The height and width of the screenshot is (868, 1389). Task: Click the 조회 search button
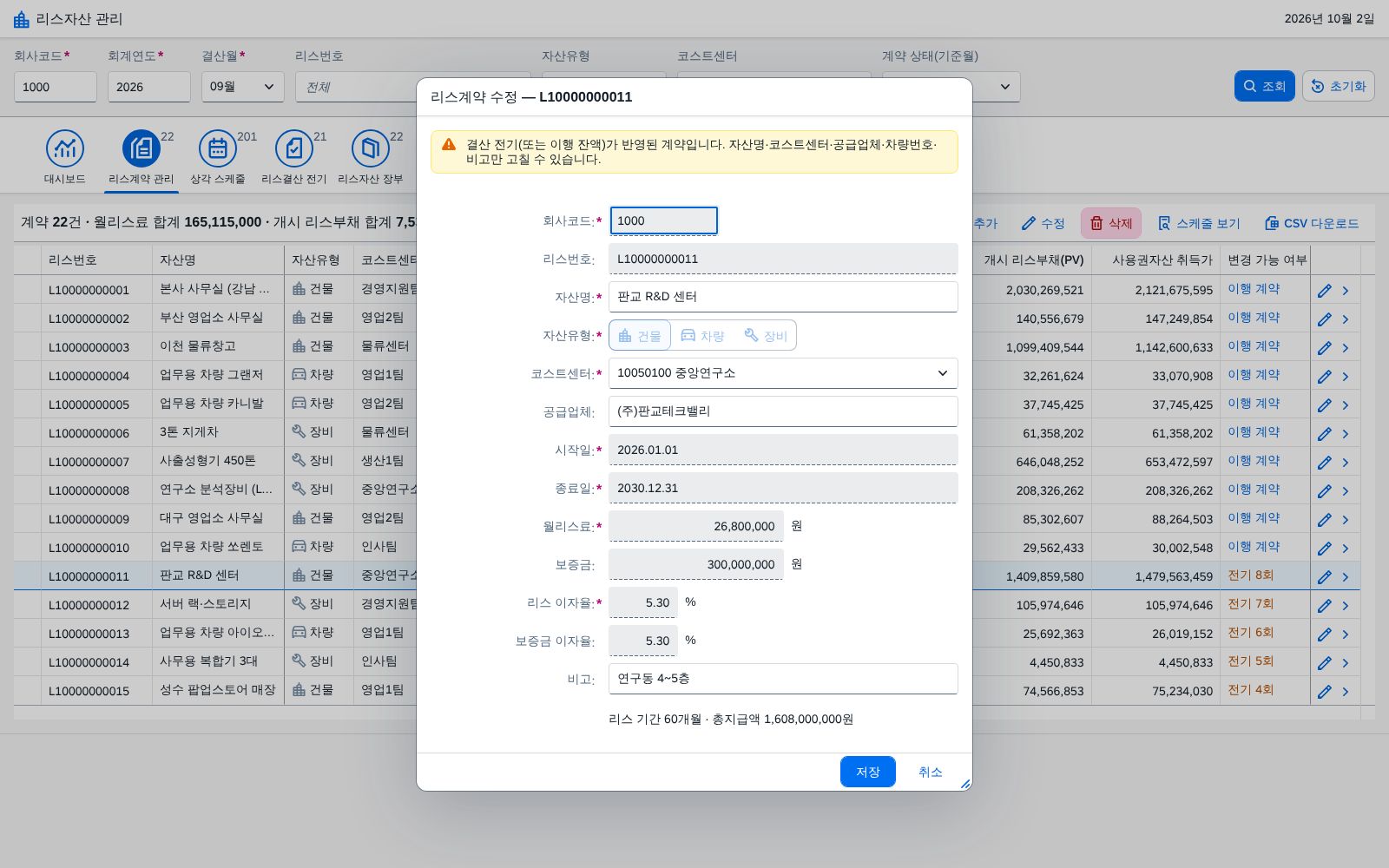[1265, 86]
